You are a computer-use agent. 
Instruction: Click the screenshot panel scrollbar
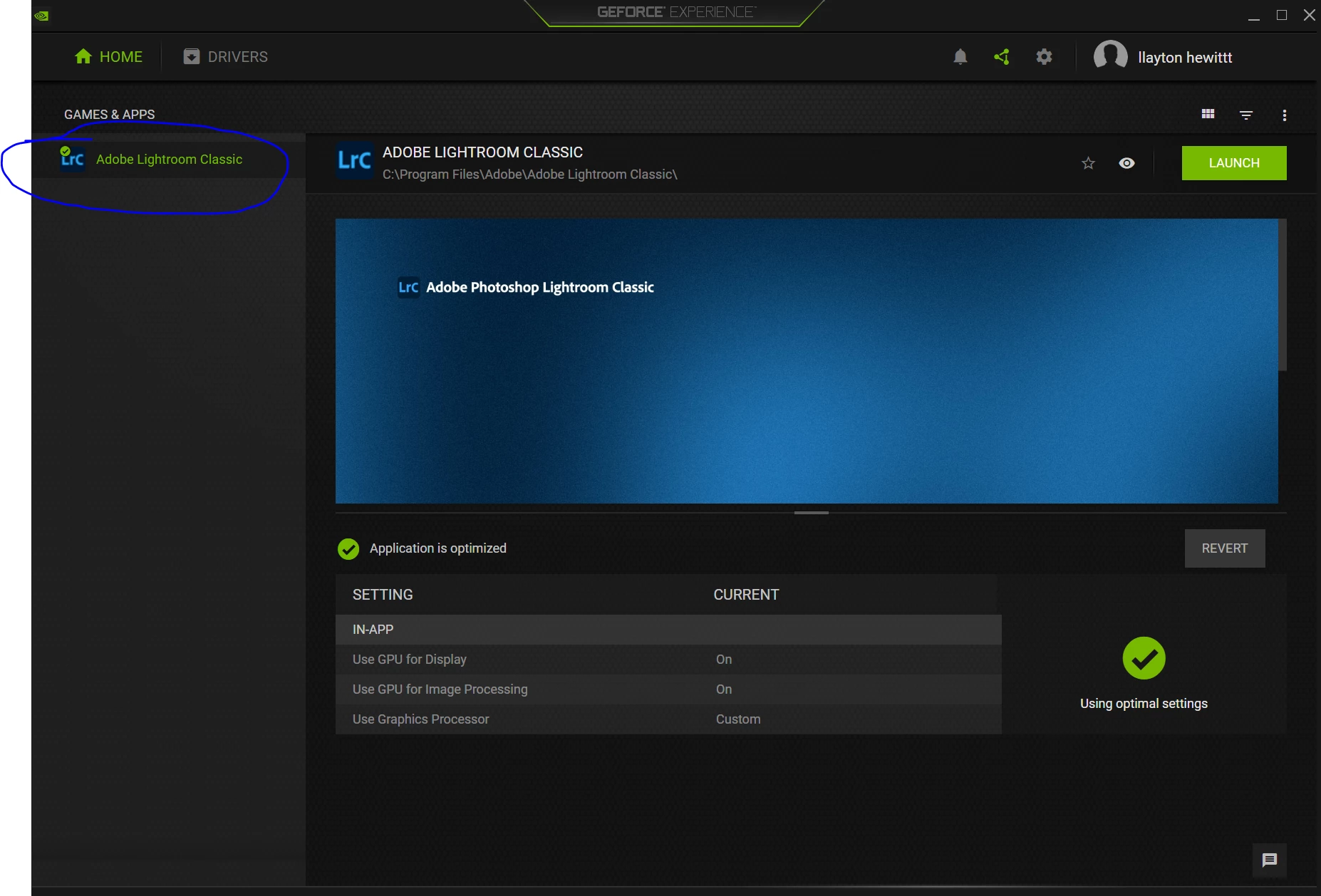(1283, 294)
